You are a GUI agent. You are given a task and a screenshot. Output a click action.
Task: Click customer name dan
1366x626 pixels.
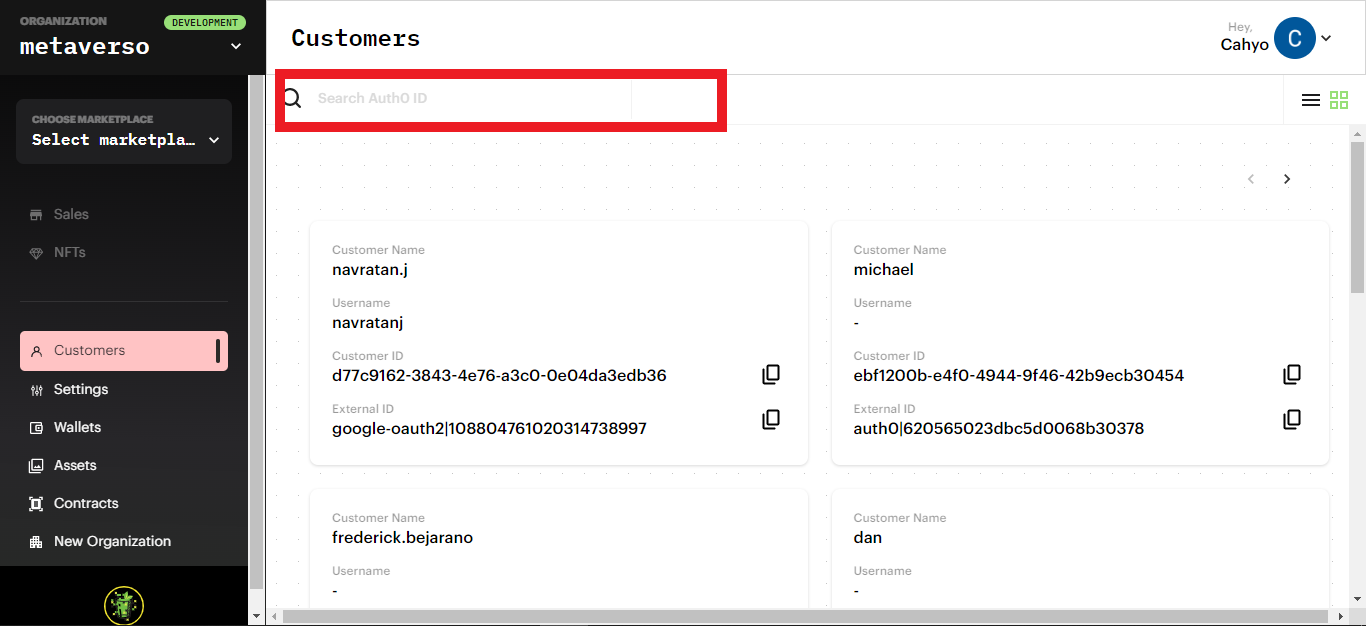(867, 538)
